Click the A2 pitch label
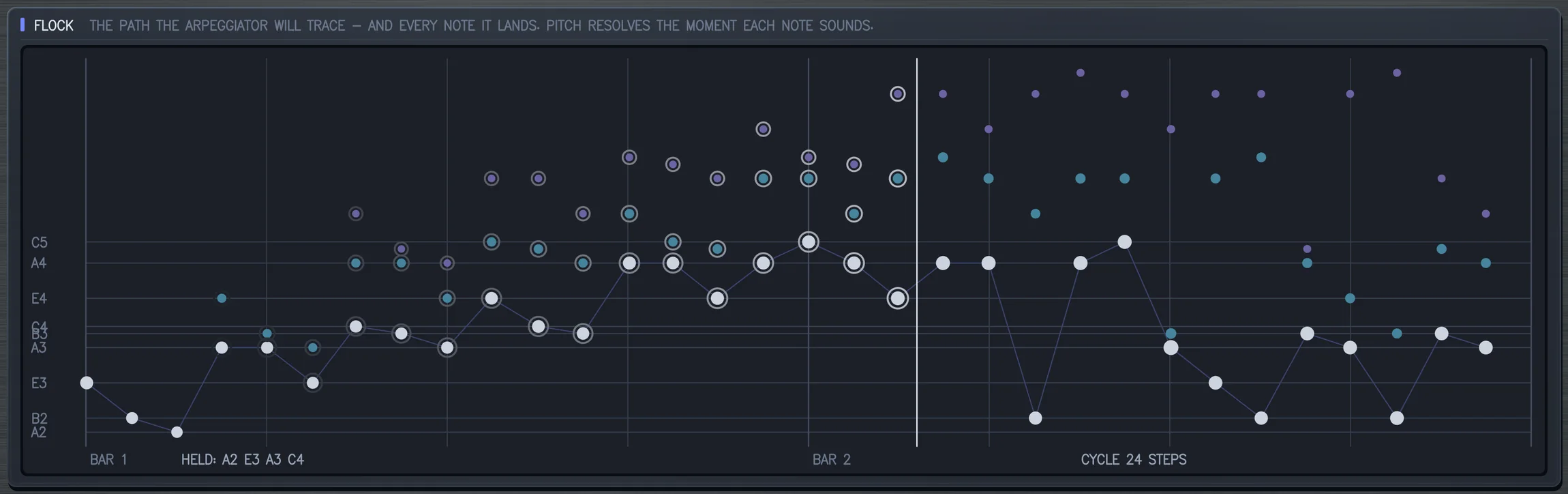The width and height of the screenshot is (1568, 494). [x=39, y=433]
